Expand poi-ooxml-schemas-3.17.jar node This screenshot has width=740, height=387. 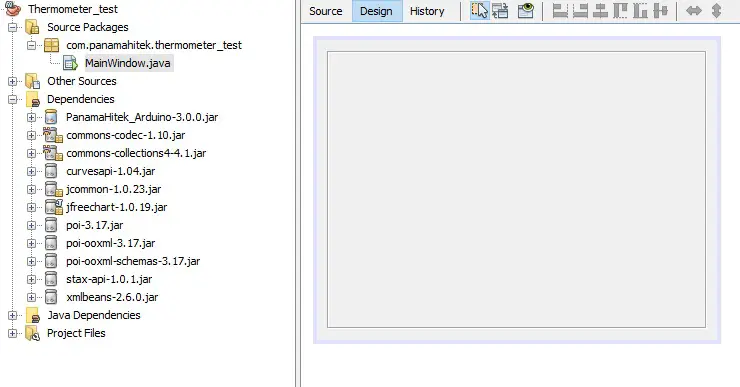click(x=31, y=261)
